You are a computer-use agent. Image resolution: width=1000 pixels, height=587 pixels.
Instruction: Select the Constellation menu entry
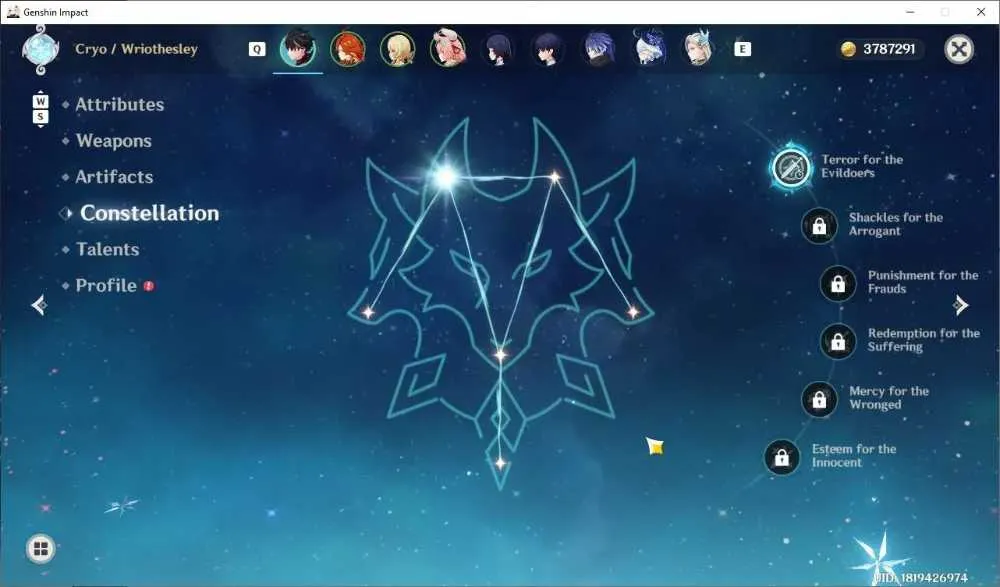click(x=149, y=213)
